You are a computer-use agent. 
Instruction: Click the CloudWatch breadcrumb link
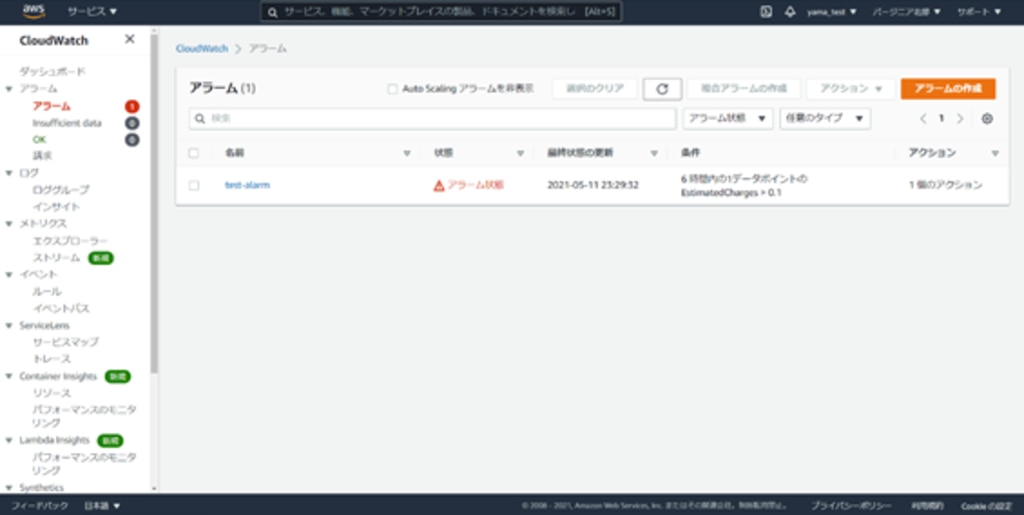tap(202, 49)
